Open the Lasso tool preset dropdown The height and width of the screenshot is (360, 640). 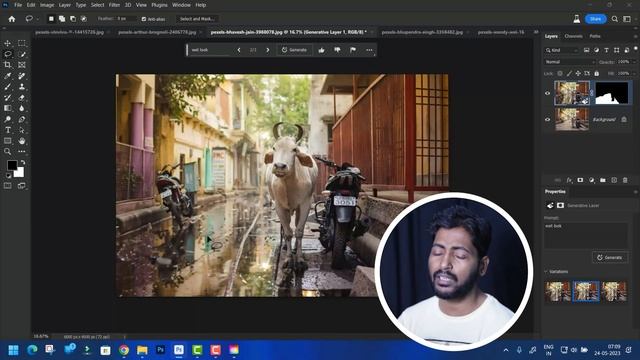[38, 19]
